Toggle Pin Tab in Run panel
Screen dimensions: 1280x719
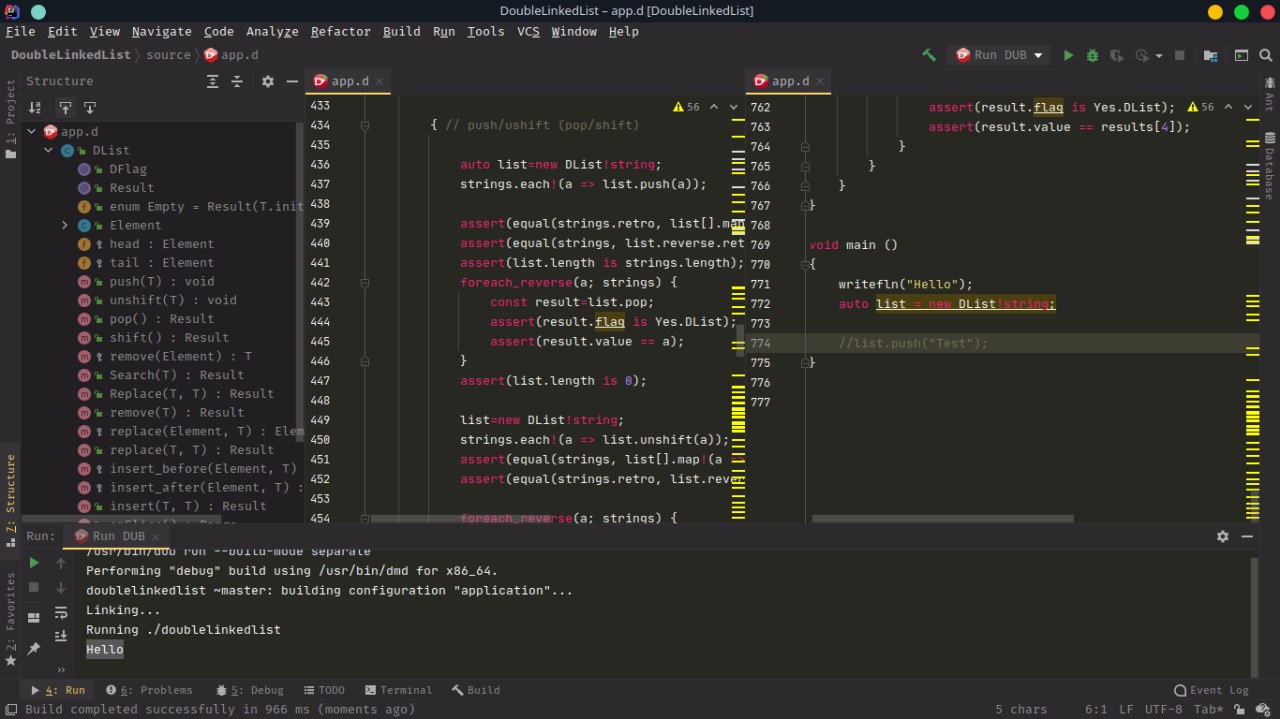34,648
